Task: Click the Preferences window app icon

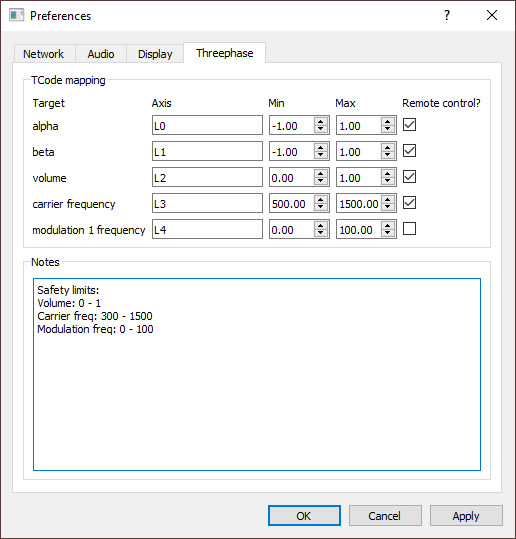Action: pos(17,15)
